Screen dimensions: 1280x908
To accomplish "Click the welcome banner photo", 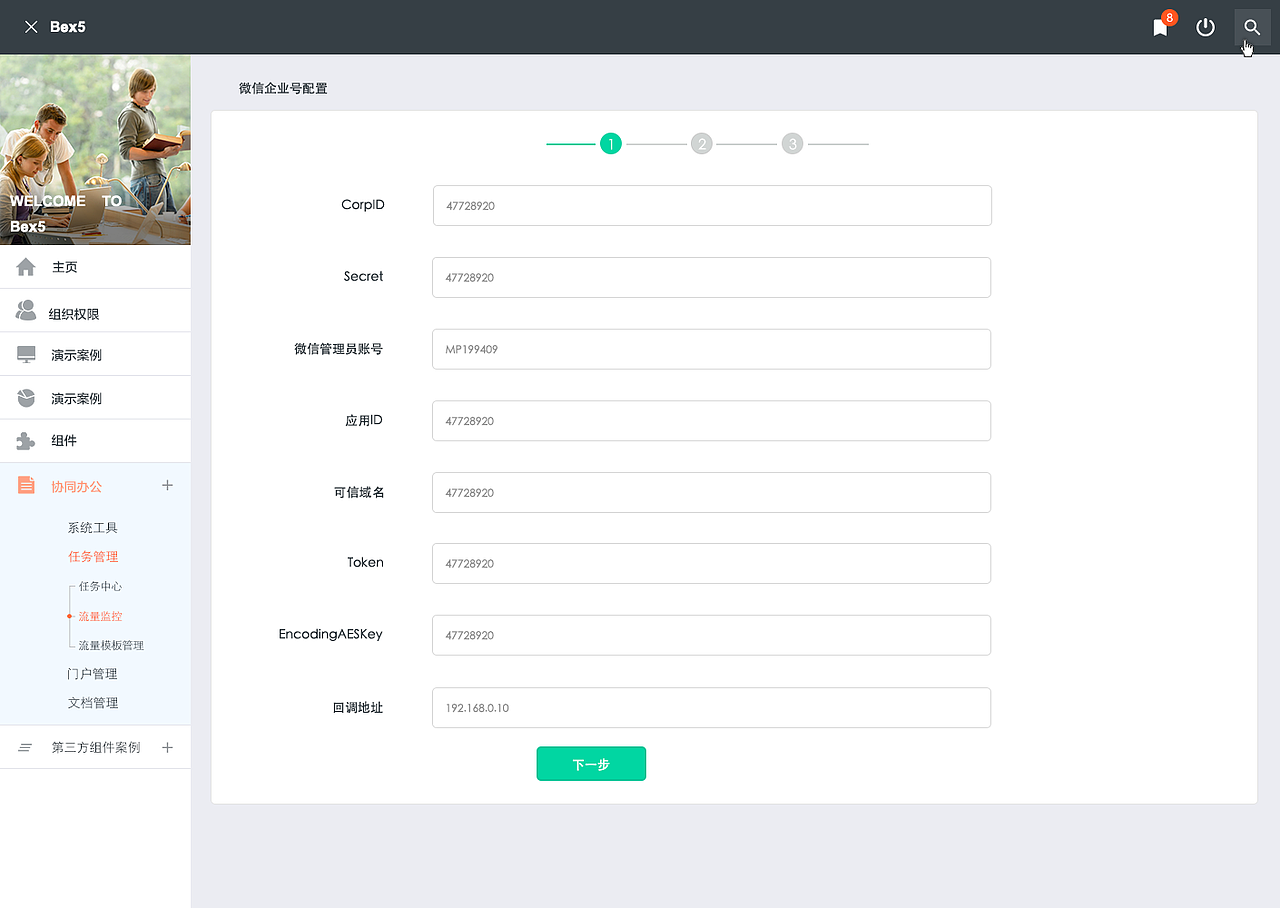I will [95, 150].
